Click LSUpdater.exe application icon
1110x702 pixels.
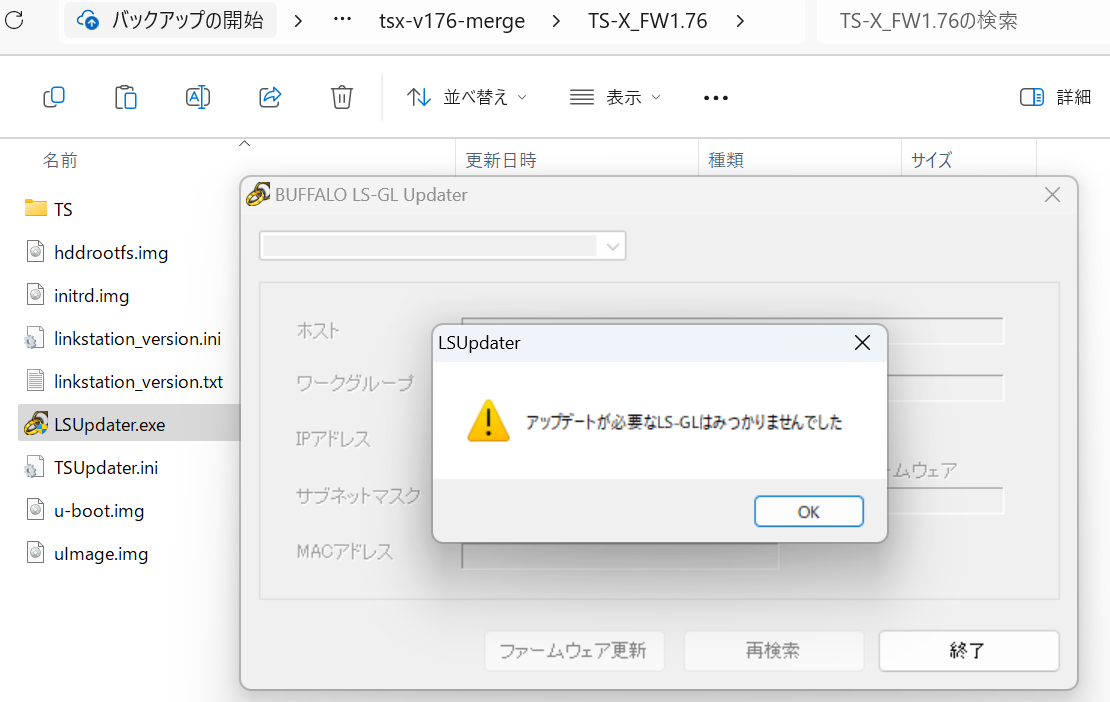click(x=36, y=423)
